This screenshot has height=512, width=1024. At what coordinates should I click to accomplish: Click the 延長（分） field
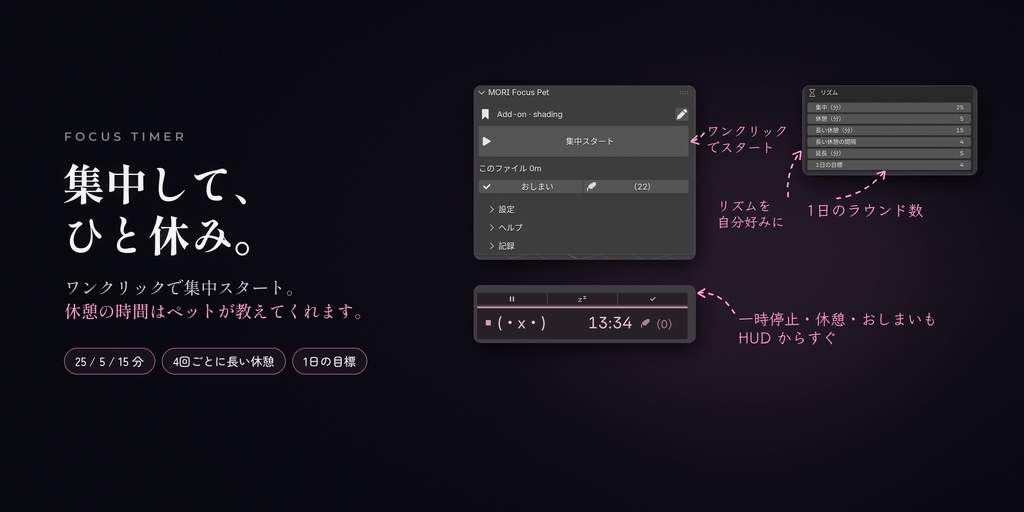tap(889, 153)
